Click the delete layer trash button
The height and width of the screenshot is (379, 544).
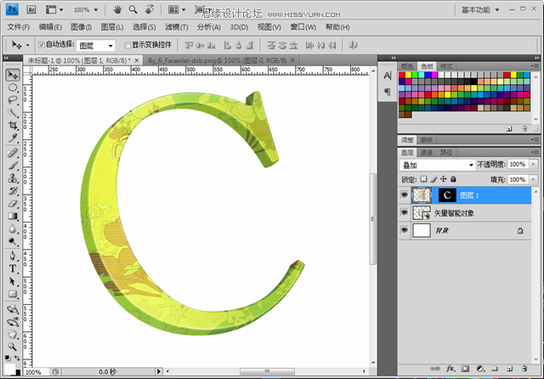525,368
